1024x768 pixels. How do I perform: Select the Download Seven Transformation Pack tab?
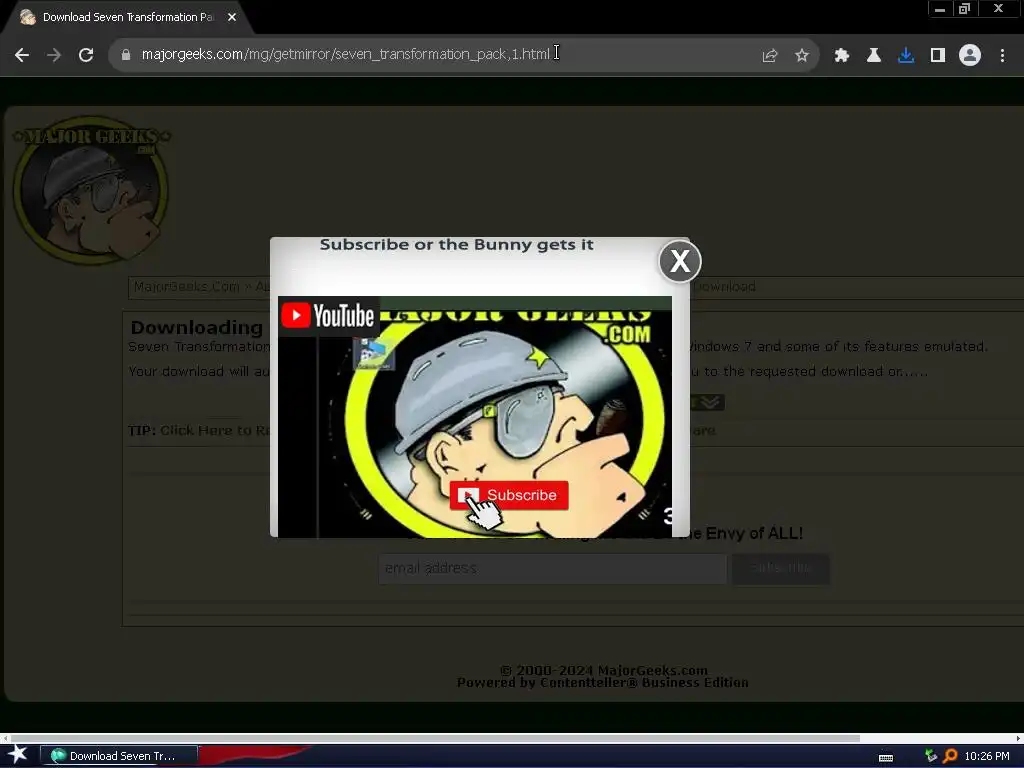point(128,17)
